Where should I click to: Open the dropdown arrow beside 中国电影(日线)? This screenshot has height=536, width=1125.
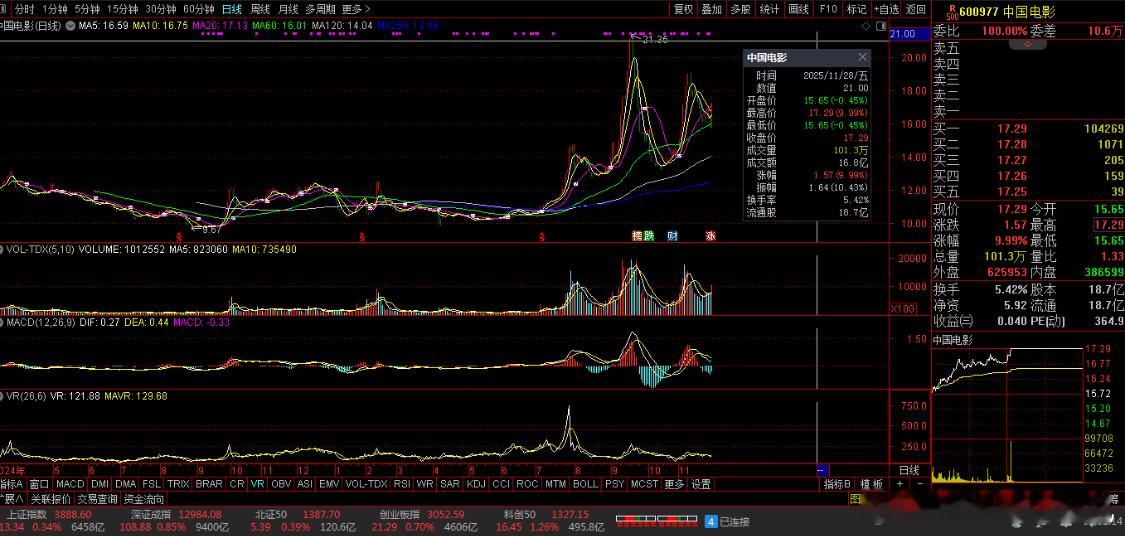pyautogui.click(x=70, y=25)
